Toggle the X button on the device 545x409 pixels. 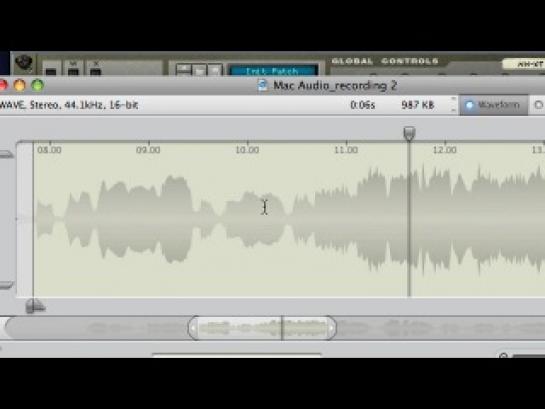click(x=96, y=69)
